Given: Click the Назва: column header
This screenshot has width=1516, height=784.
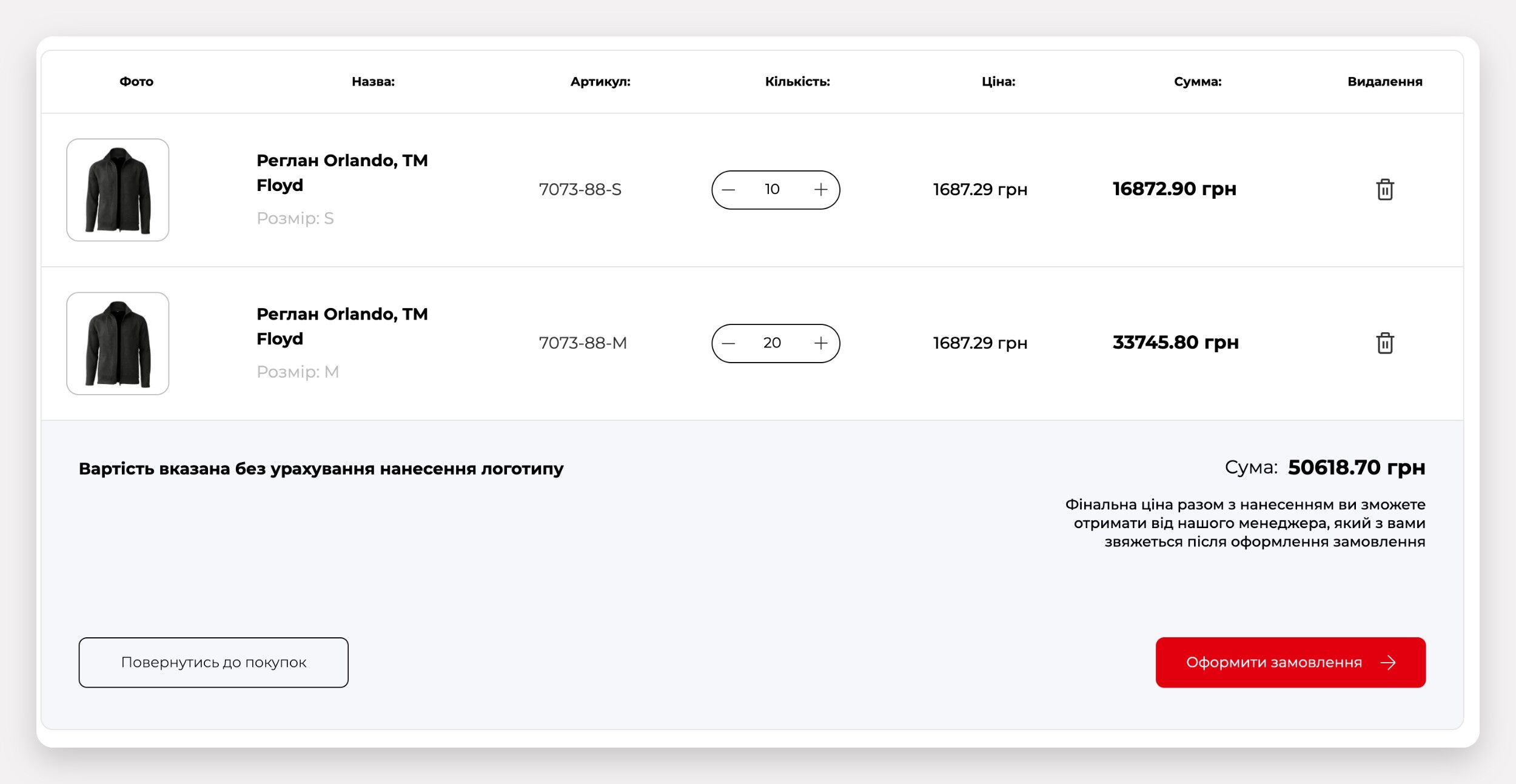Looking at the screenshot, I should click(x=373, y=81).
